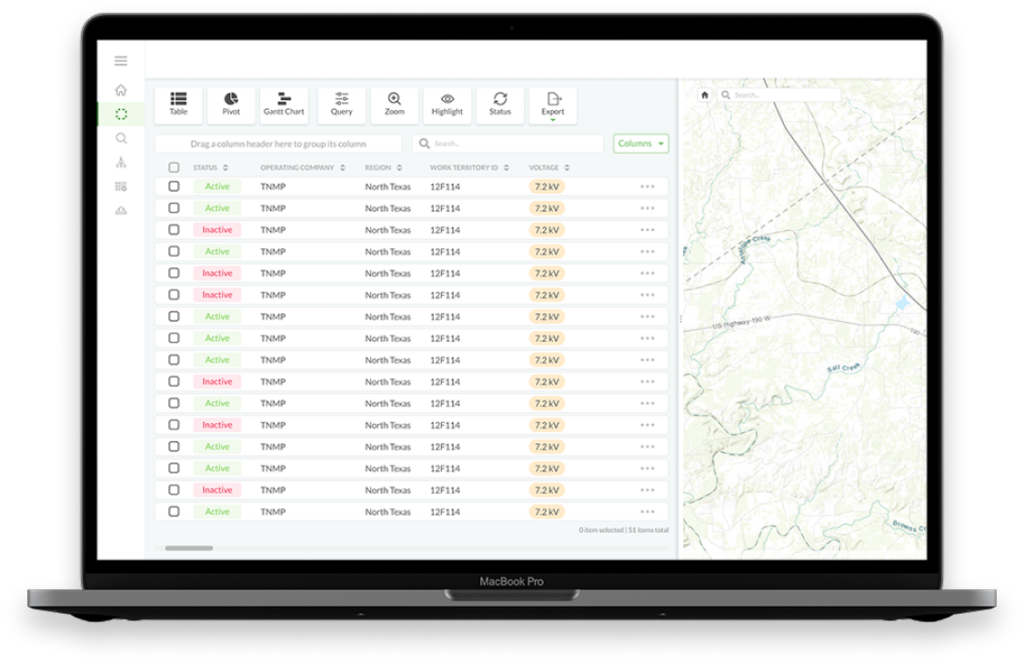Sort by WORK TERRITORY ID column arrows
The image size is (1024, 664).
tap(506, 168)
